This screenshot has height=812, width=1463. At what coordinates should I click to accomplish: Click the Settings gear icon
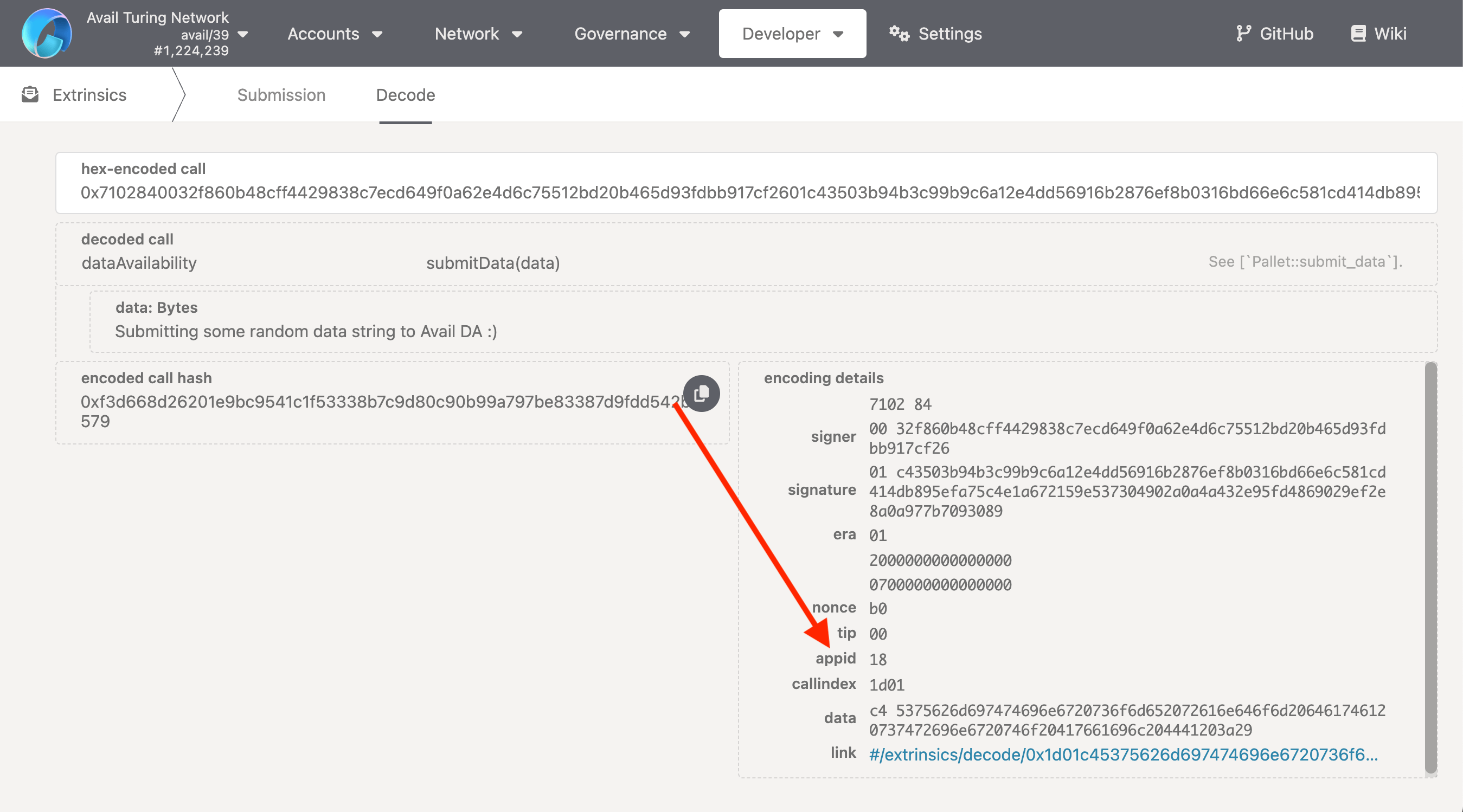pos(899,34)
